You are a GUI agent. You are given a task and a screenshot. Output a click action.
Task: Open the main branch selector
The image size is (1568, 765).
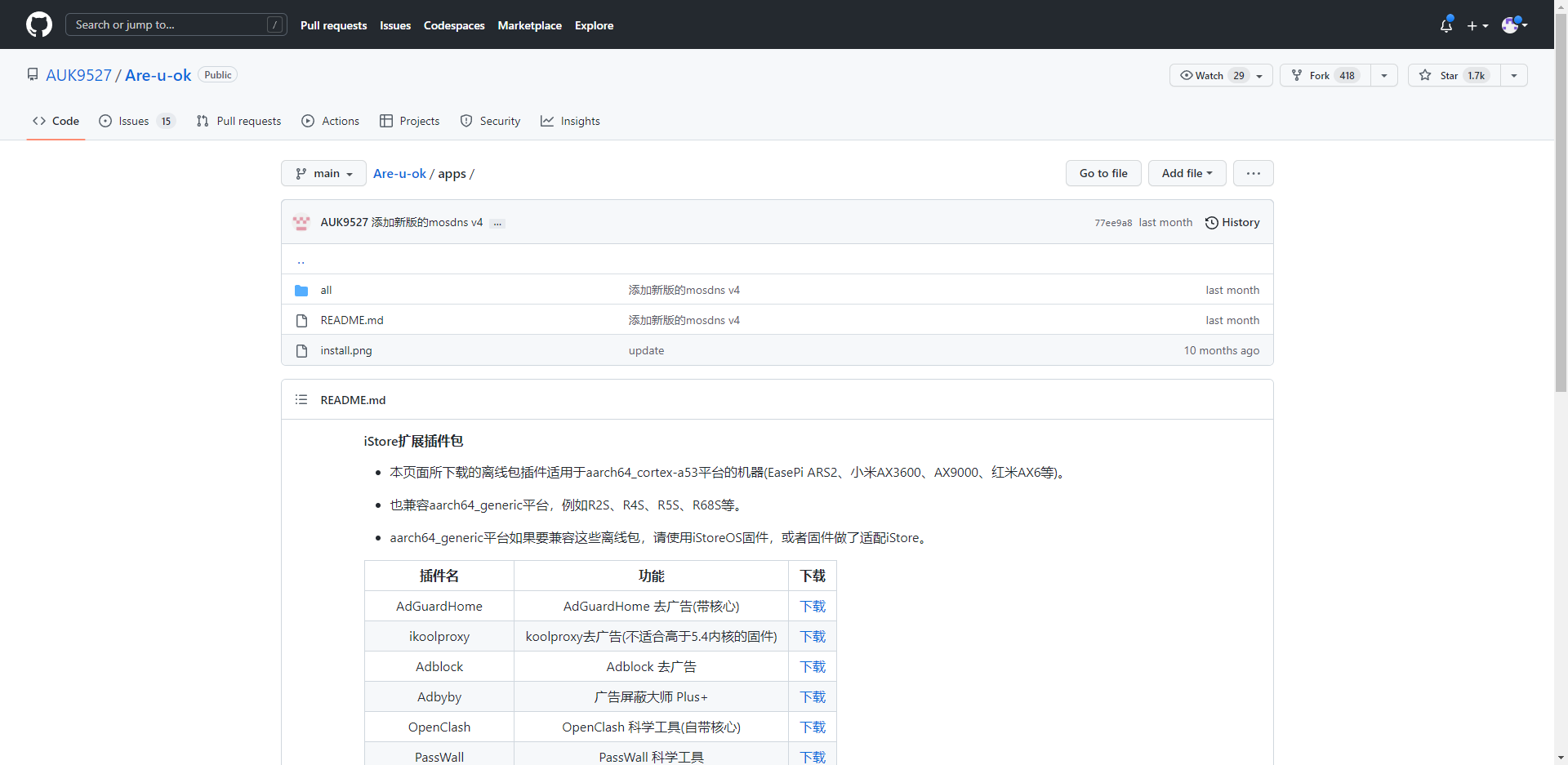323,173
